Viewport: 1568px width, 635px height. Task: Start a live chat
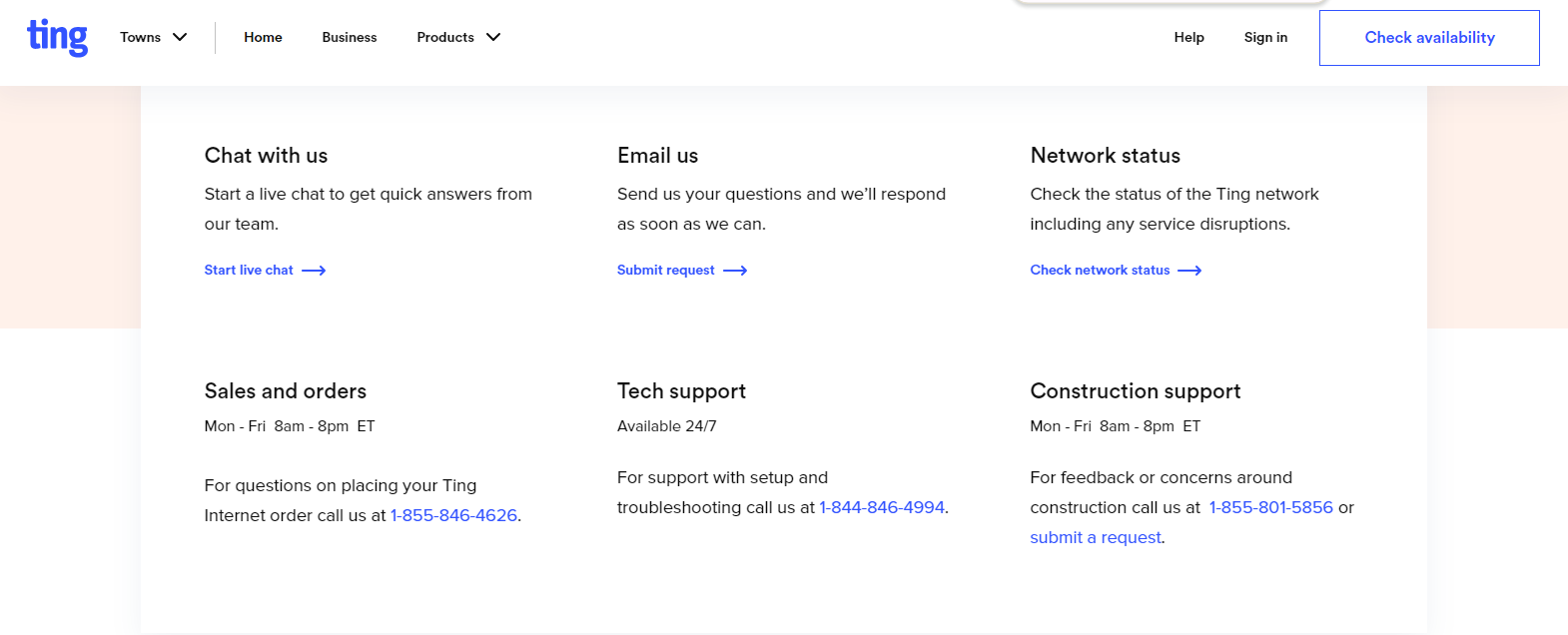pyautogui.click(x=249, y=271)
